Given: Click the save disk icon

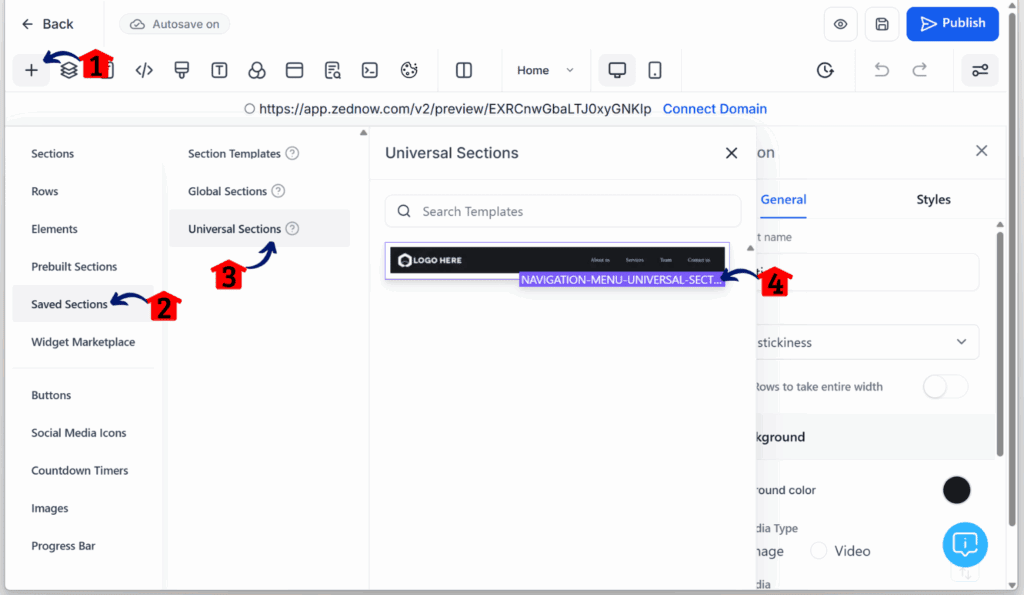Looking at the screenshot, I should 882,24.
